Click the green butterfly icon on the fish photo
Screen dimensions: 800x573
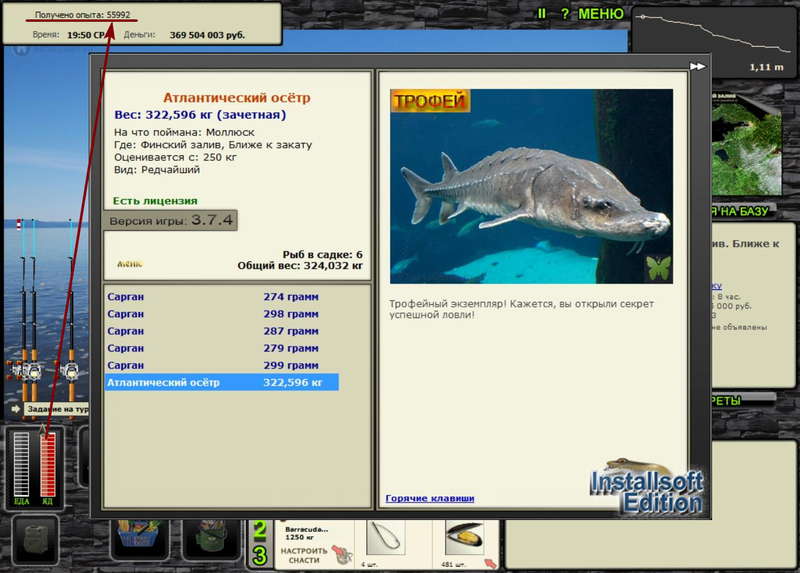coord(659,267)
